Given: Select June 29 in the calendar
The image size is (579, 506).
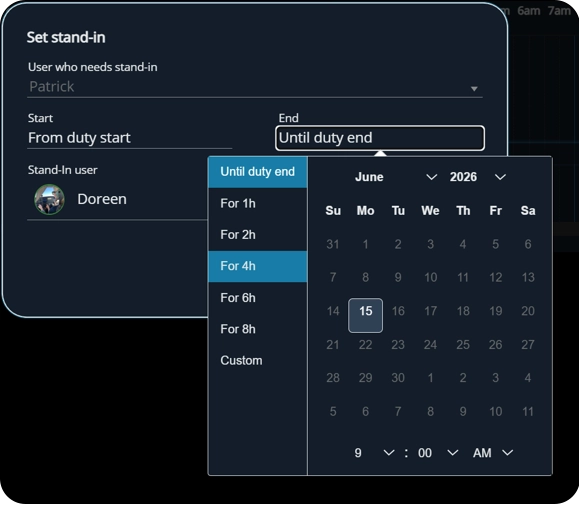Looking at the screenshot, I should pyautogui.click(x=366, y=378).
